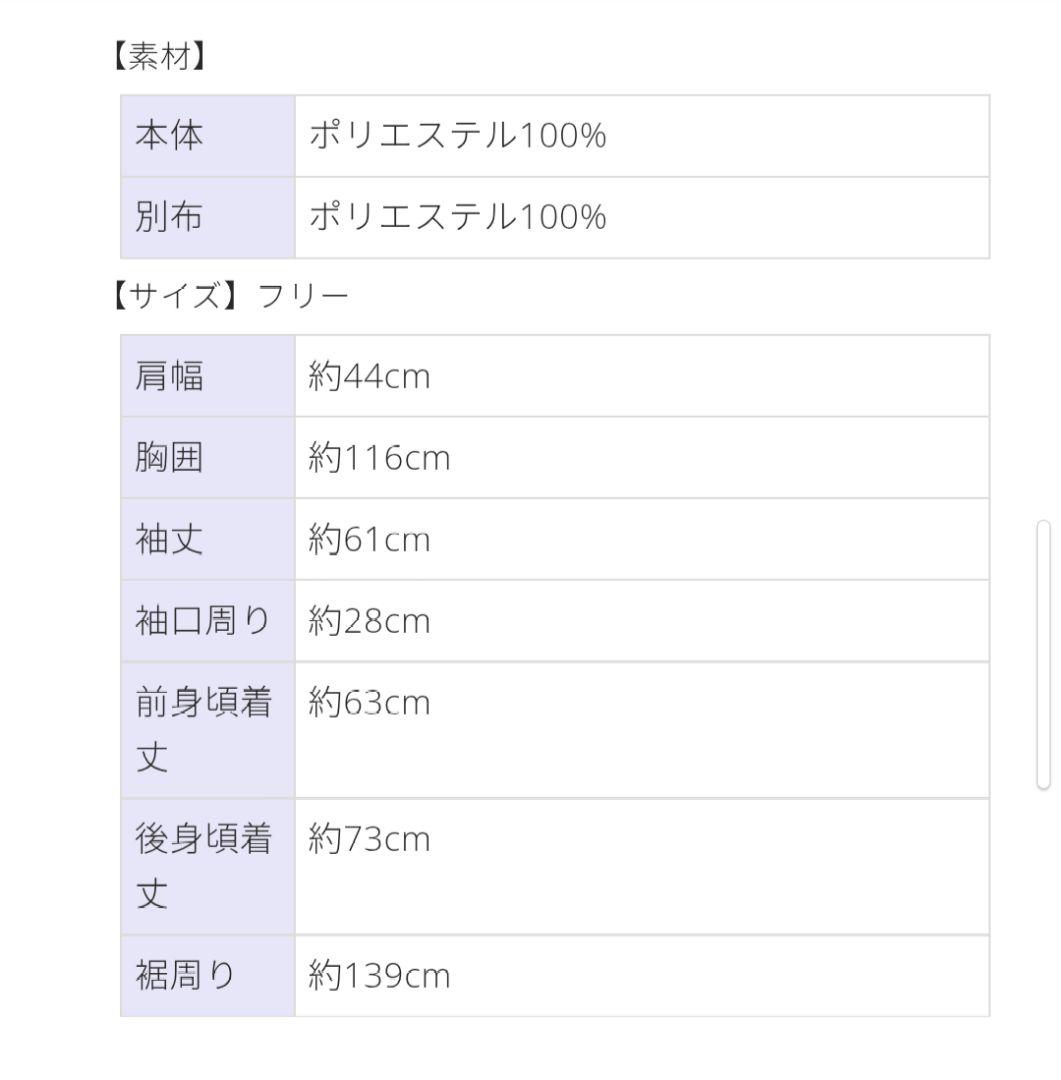Click the 袖口周り label cell

[x=207, y=621]
